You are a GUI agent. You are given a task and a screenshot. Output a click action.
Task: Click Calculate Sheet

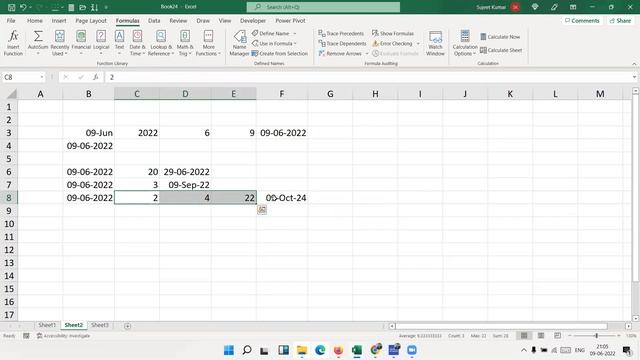coord(501,50)
